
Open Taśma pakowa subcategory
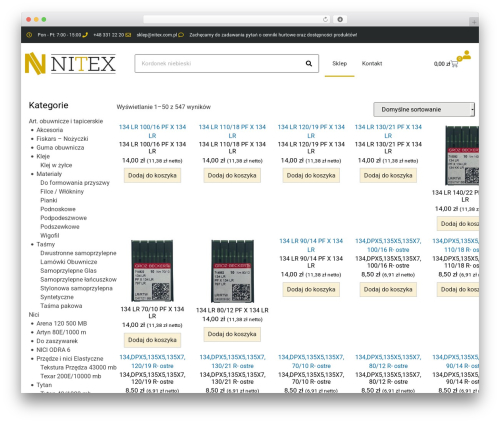tap(61, 306)
